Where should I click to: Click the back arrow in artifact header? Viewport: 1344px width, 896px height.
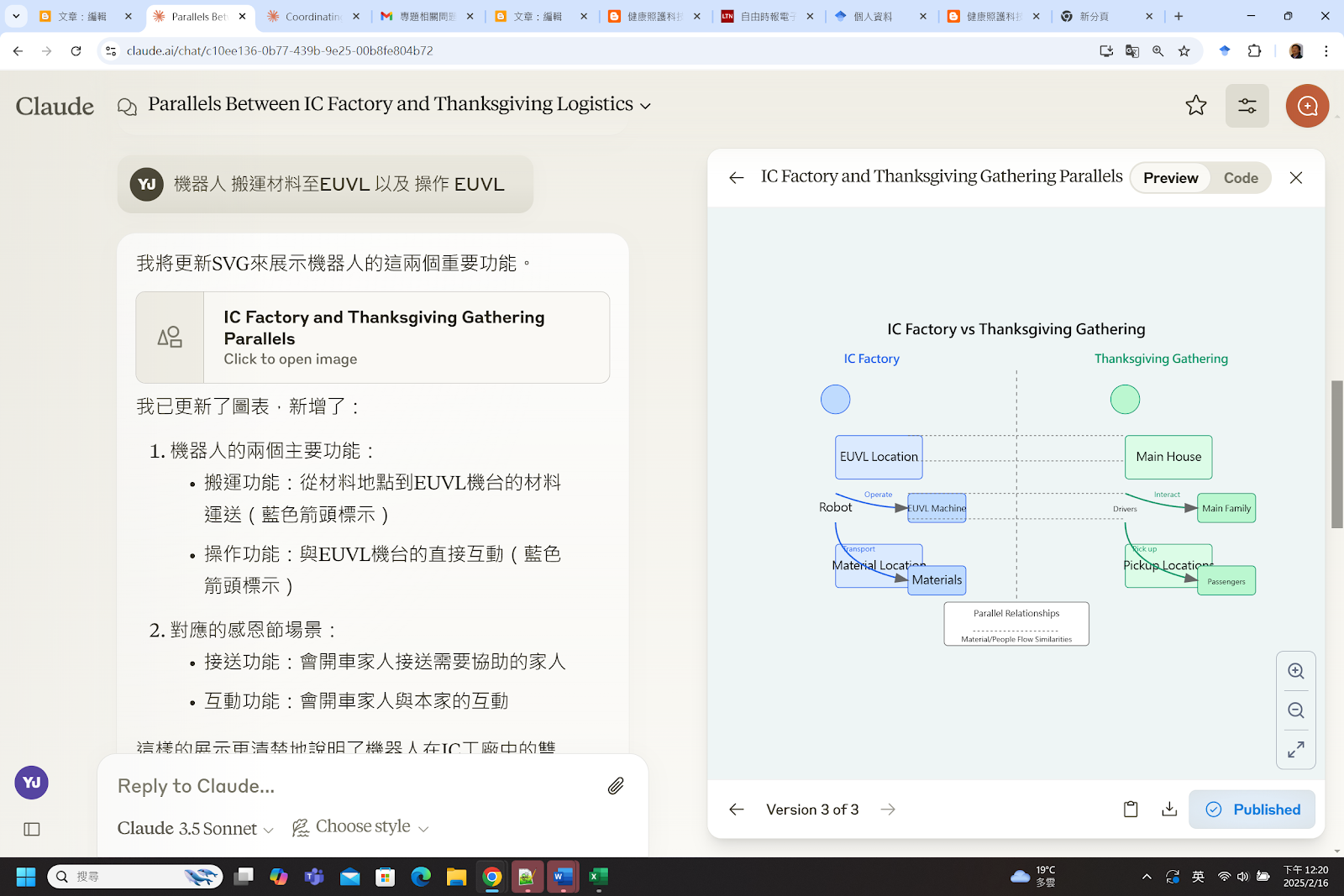(737, 178)
